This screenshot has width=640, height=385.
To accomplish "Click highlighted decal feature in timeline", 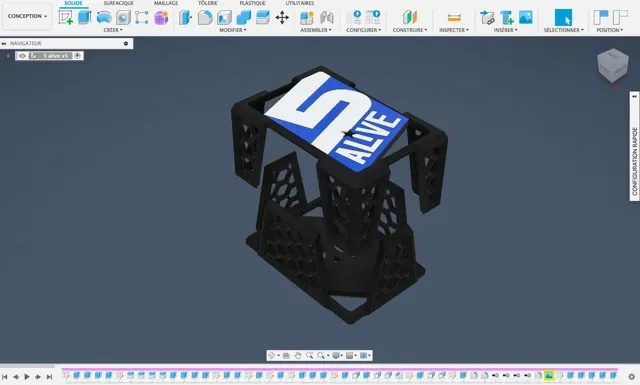I will coord(549,375).
